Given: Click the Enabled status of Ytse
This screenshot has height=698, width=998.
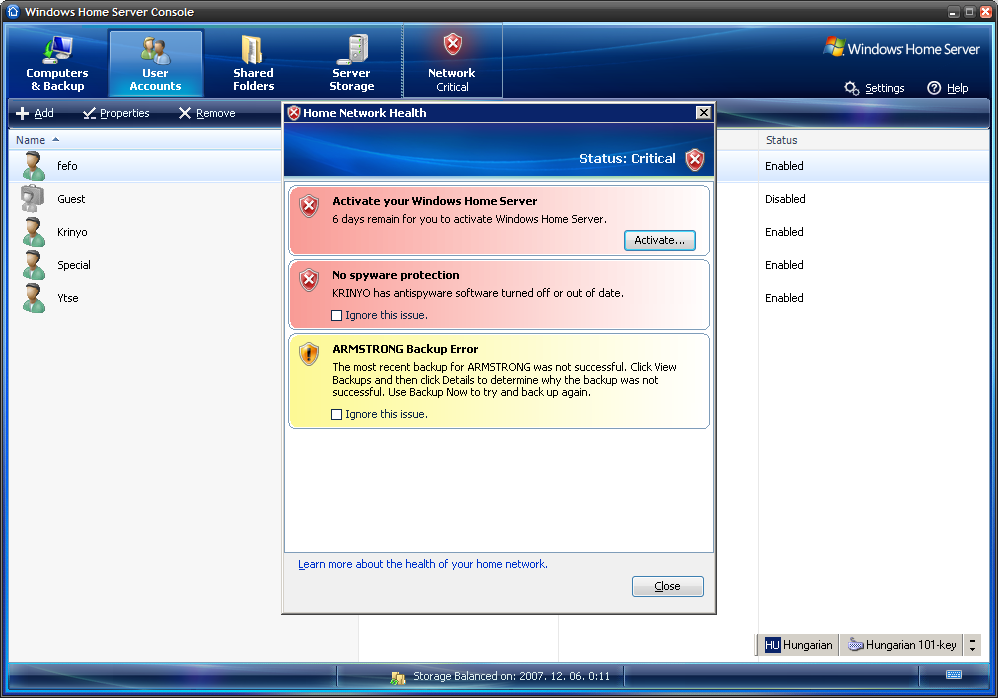Looking at the screenshot, I should (784, 298).
